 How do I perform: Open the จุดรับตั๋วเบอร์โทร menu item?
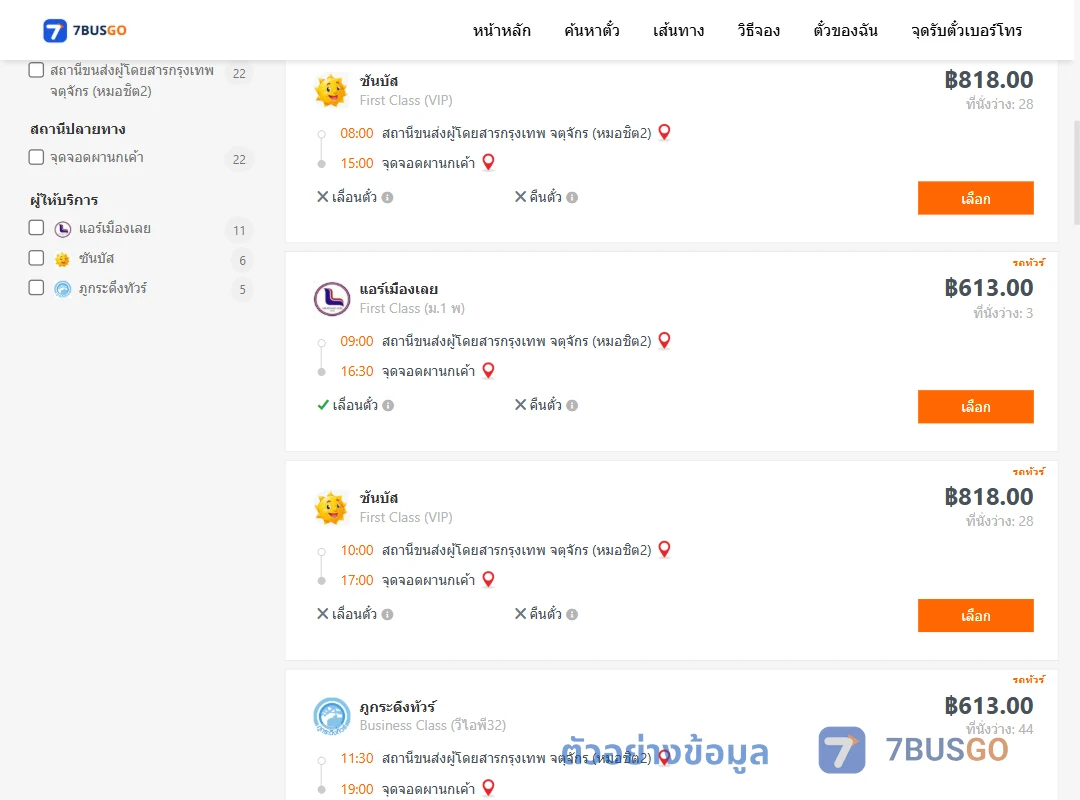click(x=966, y=30)
